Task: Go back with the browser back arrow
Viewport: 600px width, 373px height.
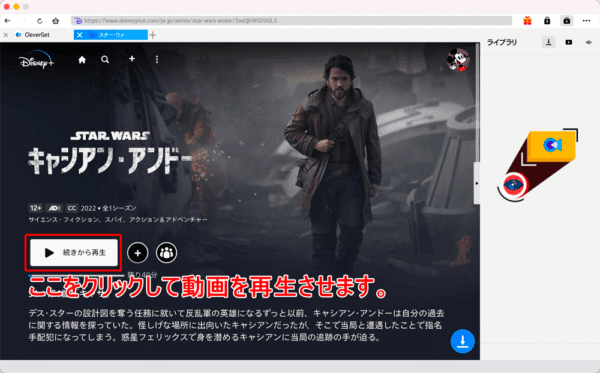Action: (x=8, y=21)
